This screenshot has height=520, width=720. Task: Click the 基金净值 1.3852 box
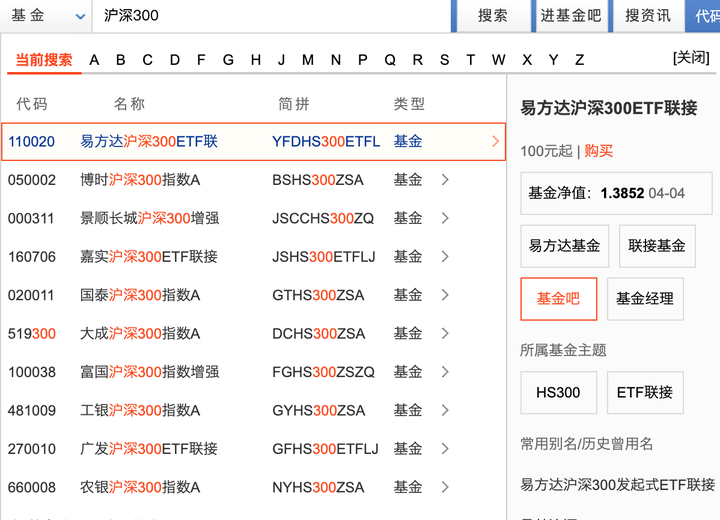point(616,193)
